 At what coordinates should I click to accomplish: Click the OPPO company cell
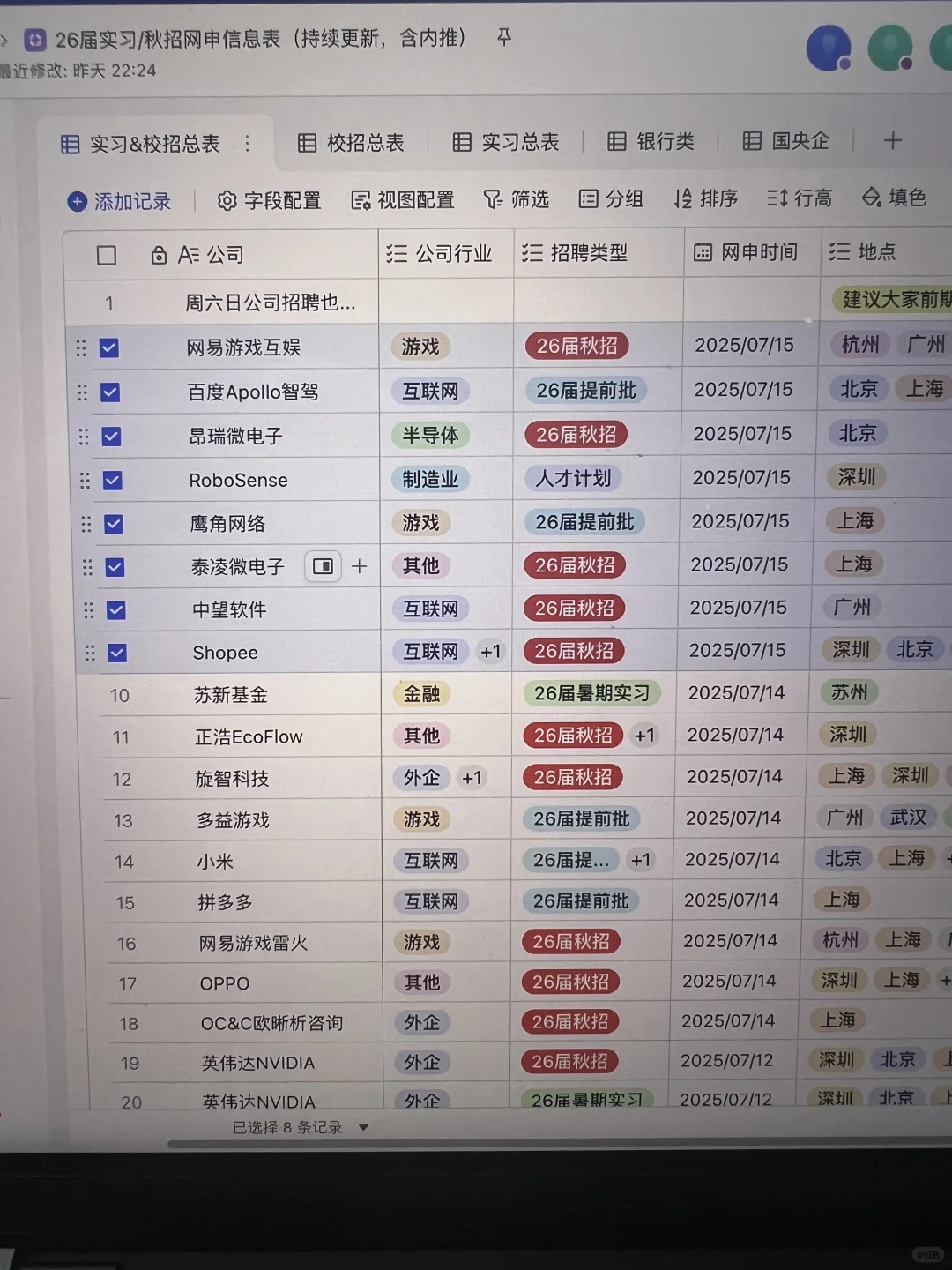225,983
